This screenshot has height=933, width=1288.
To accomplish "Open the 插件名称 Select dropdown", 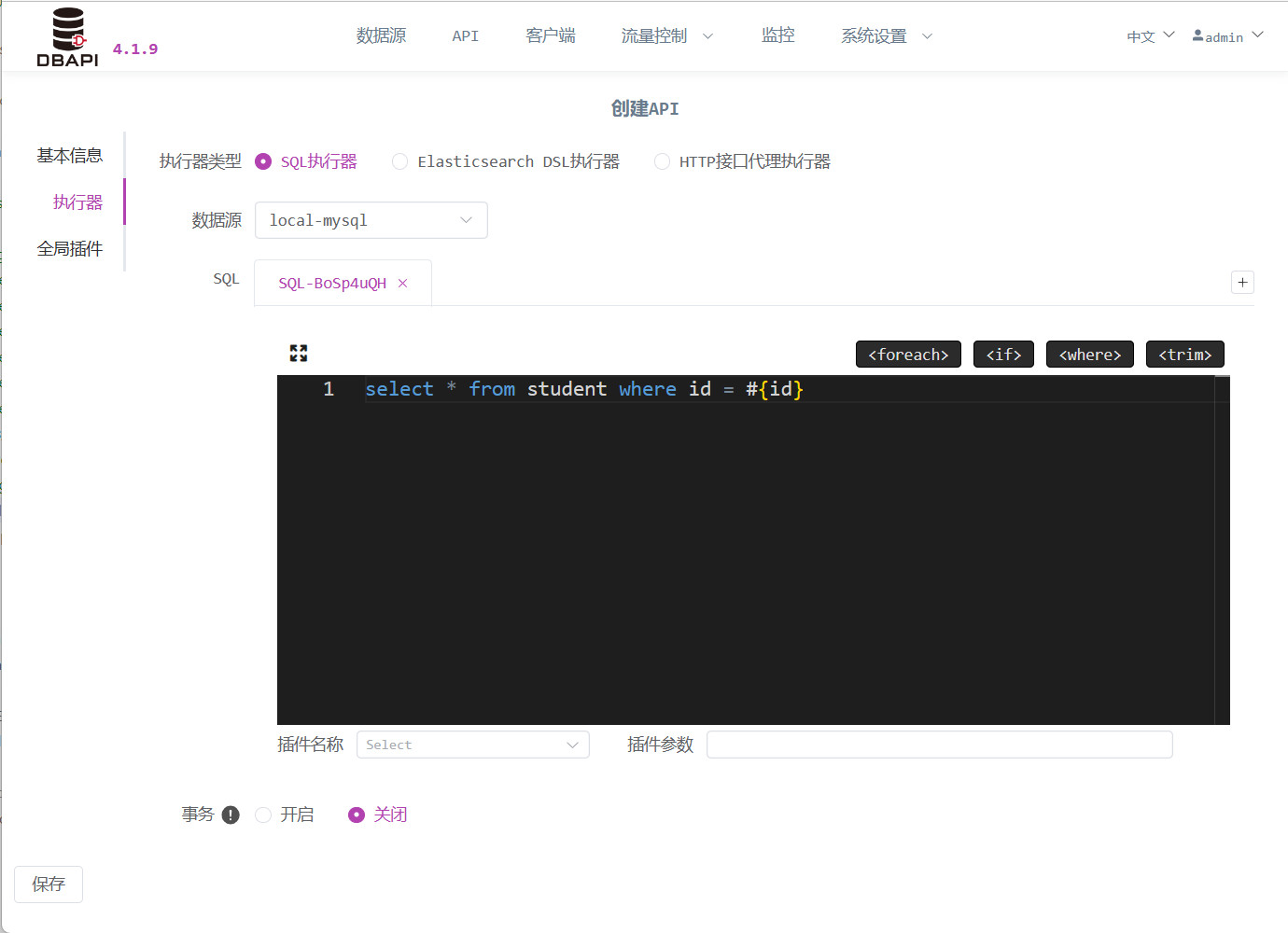I will click(x=473, y=745).
